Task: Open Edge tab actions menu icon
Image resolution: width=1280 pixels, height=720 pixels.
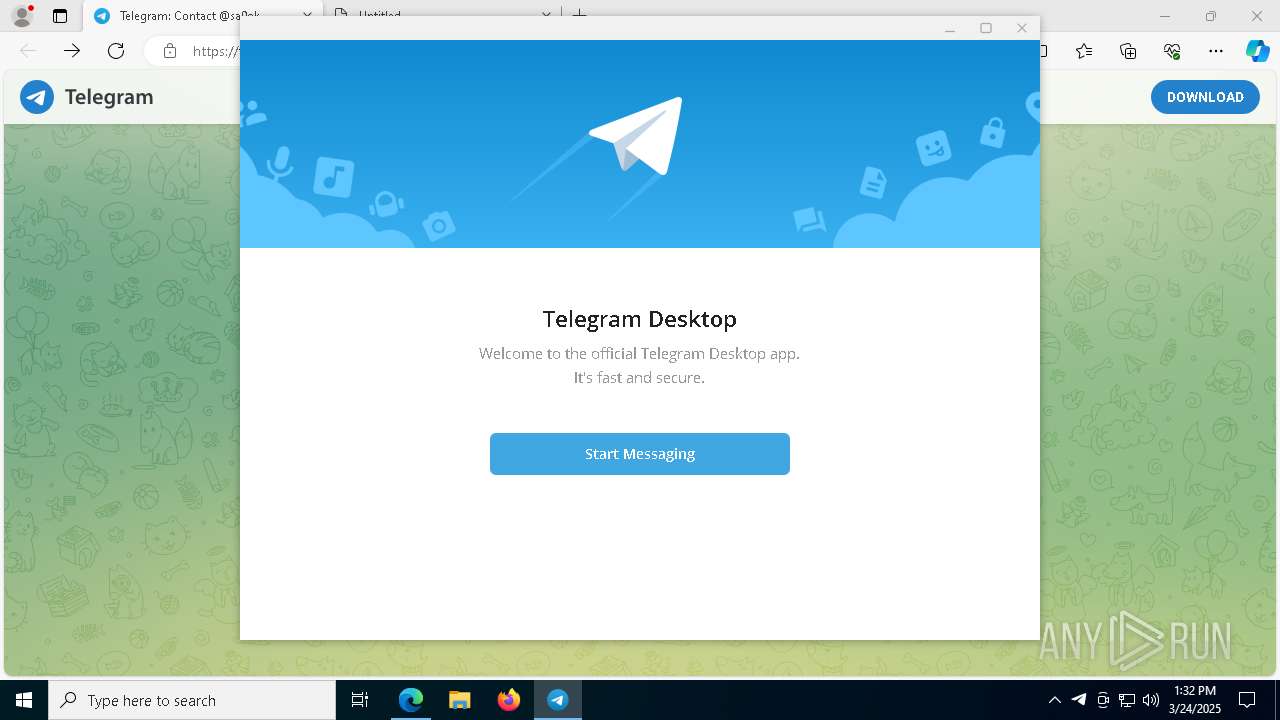Action: [x=60, y=16]
